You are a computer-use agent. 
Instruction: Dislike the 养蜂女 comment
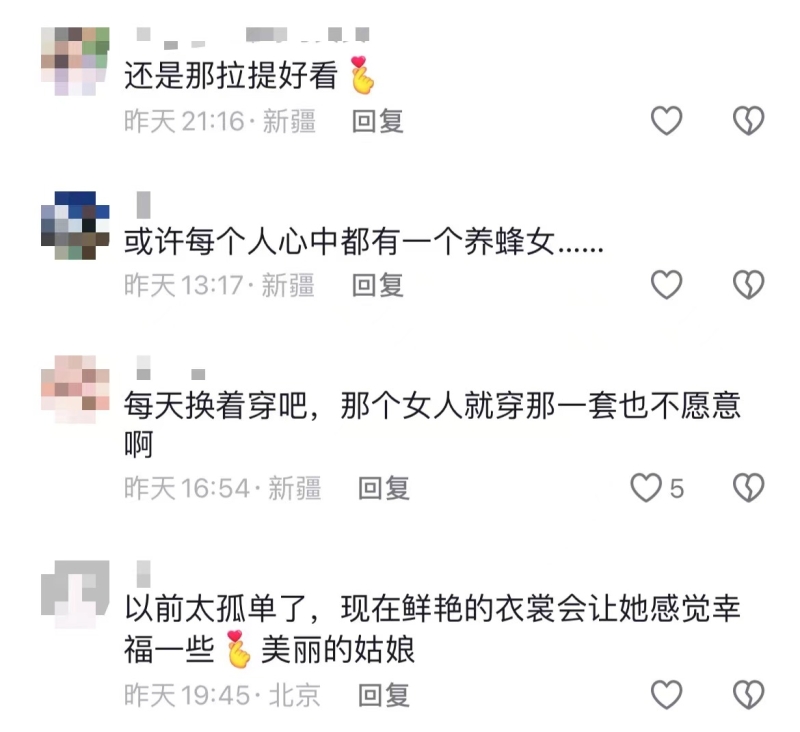[748, 285]
